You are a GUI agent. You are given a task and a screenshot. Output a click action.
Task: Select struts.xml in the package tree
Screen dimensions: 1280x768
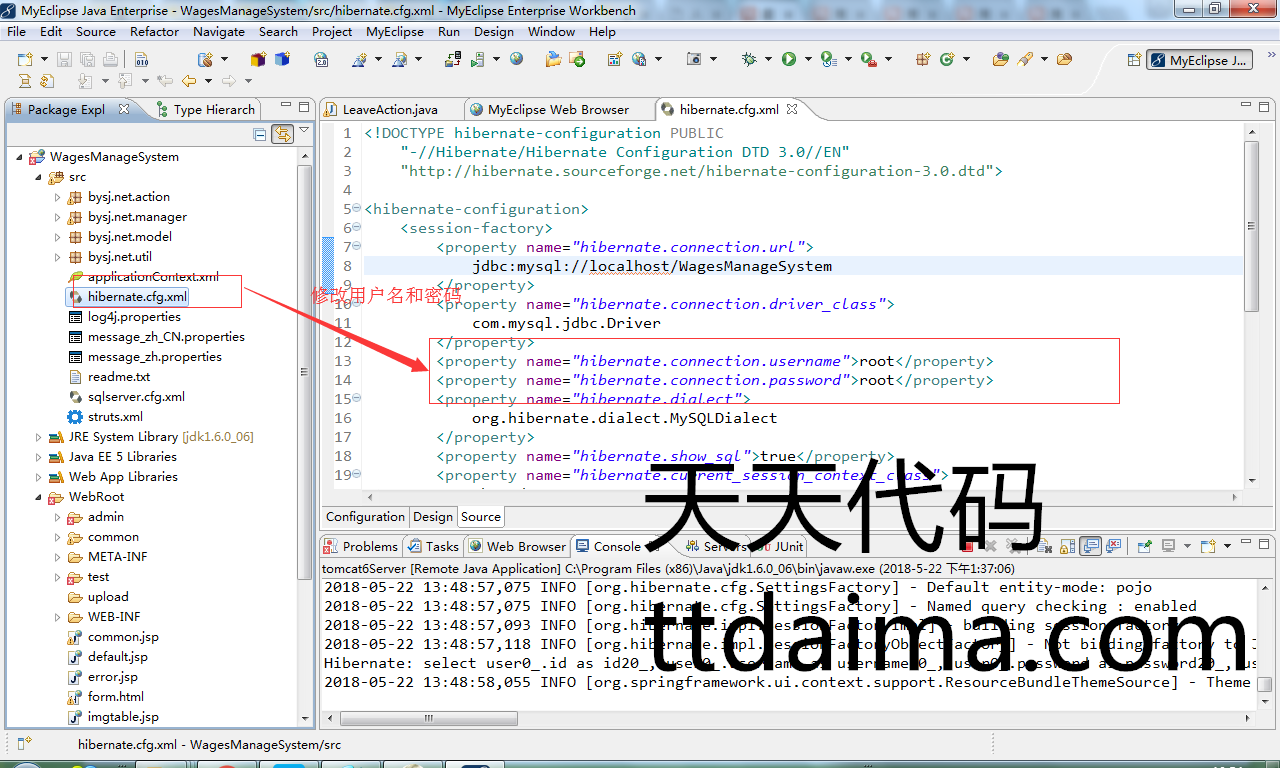115,417
